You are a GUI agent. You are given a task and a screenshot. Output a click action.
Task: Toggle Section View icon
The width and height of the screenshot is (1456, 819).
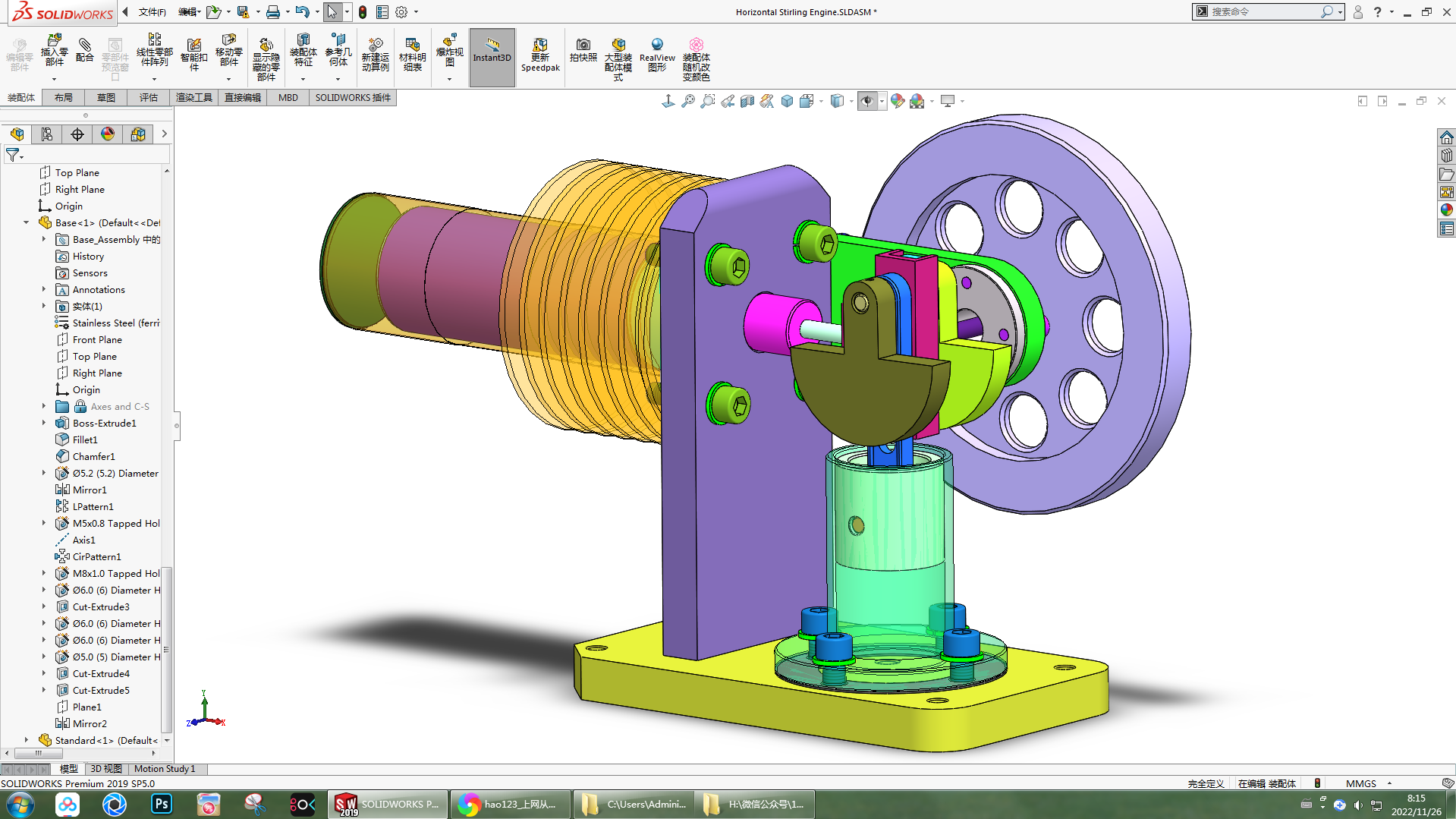coord(747,101)
